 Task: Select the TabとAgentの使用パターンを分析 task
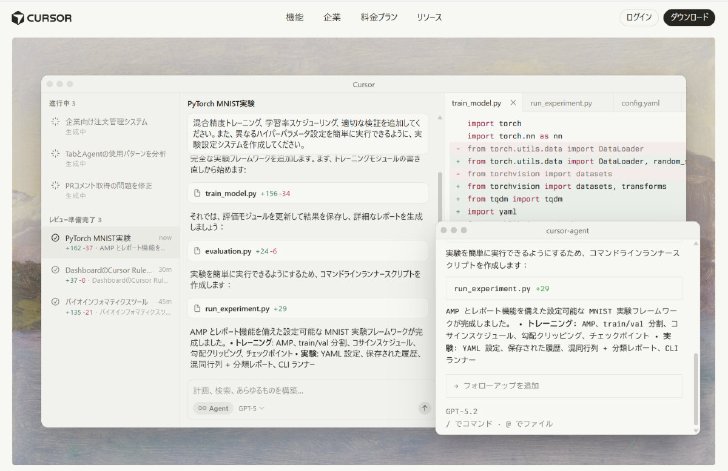pyautogui.click(x=110, y=158)
